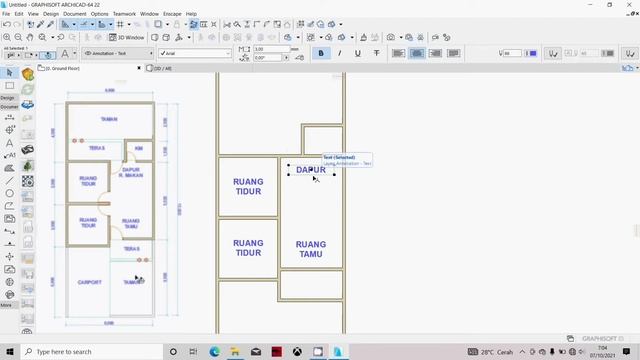
Task: Expand the grid snap options arrow
Action: pos(129,24)
